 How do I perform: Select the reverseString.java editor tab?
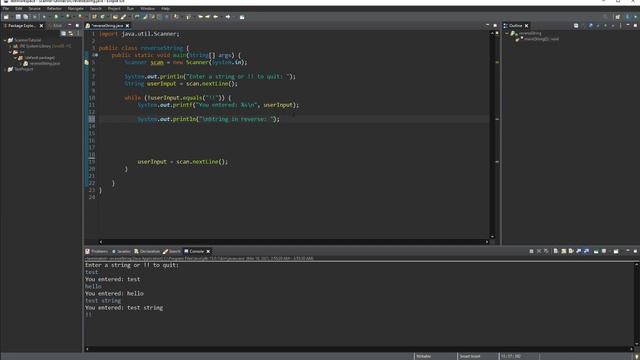107,26
